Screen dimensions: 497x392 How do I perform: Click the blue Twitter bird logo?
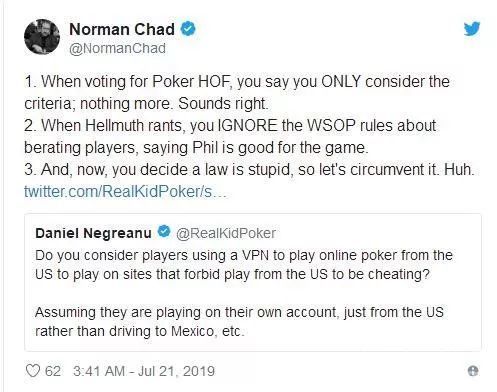472,29
